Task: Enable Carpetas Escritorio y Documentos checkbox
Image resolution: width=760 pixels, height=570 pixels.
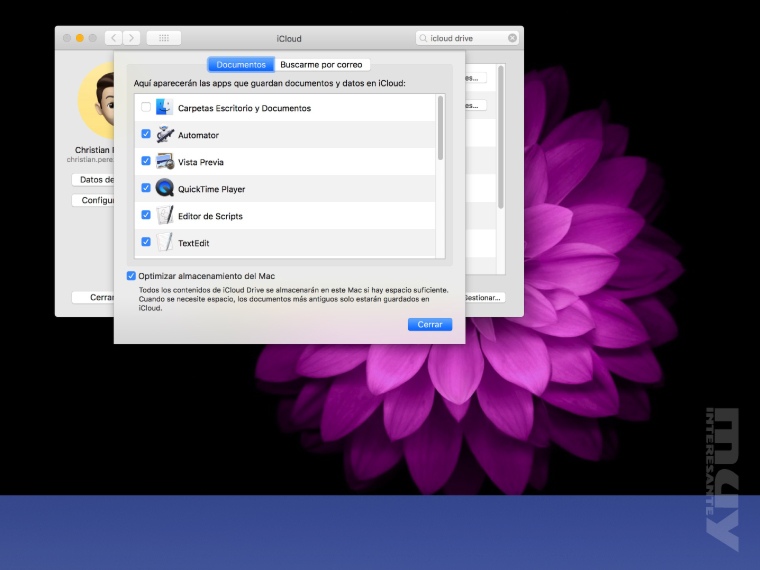Action: 146,108
